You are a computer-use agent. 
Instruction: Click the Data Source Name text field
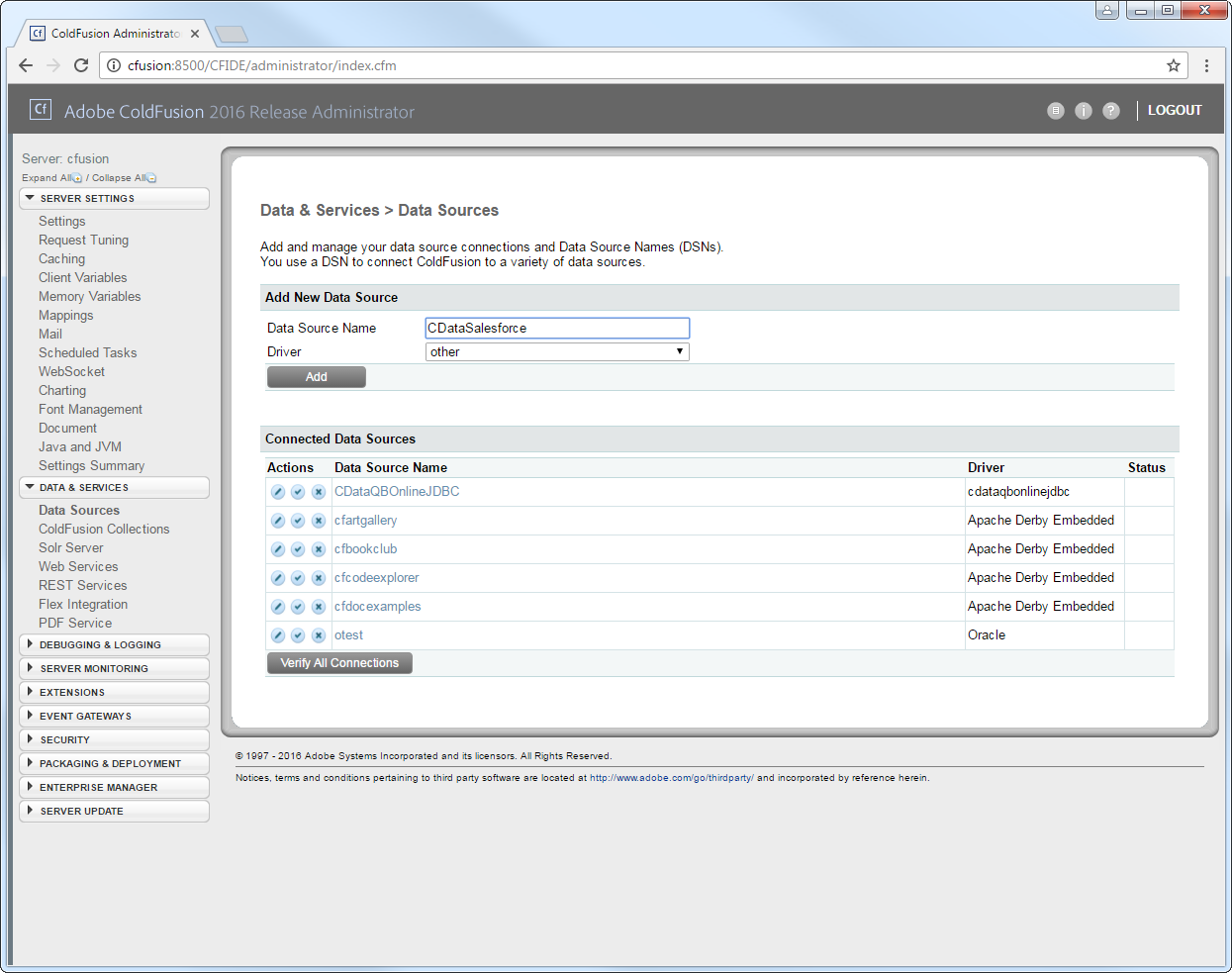557,329
